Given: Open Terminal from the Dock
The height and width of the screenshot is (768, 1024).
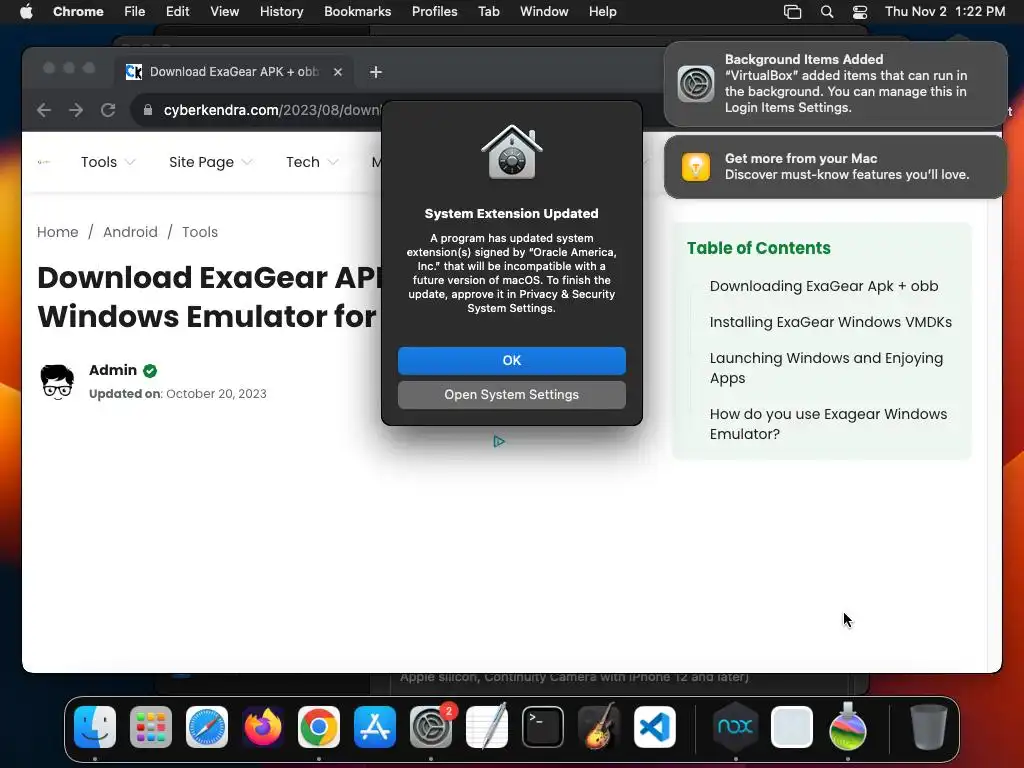Looking at the screenshot, I should [x=543, y=727].
